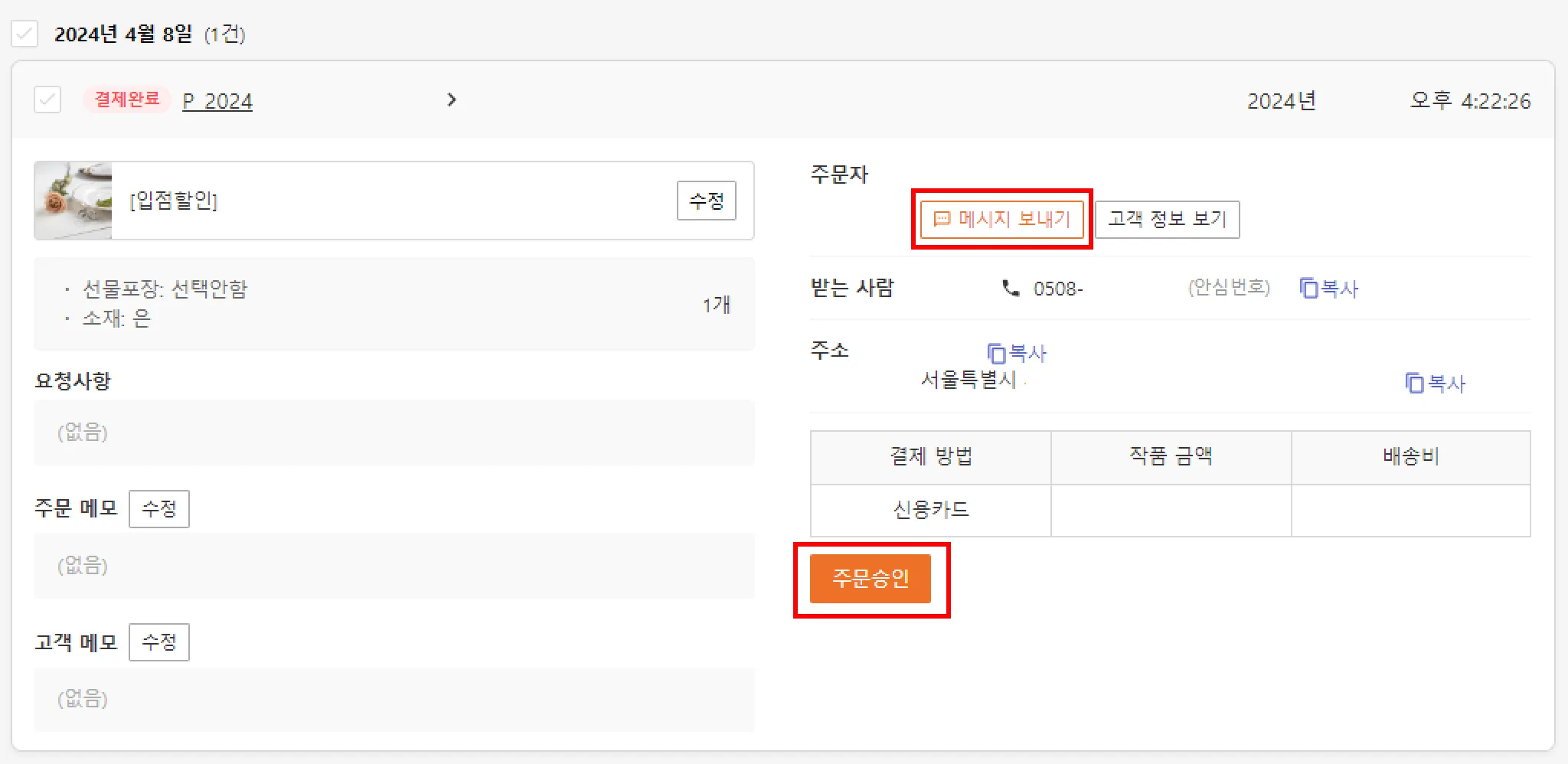Click the 결제 방법 table header

[x=931, y=457]
